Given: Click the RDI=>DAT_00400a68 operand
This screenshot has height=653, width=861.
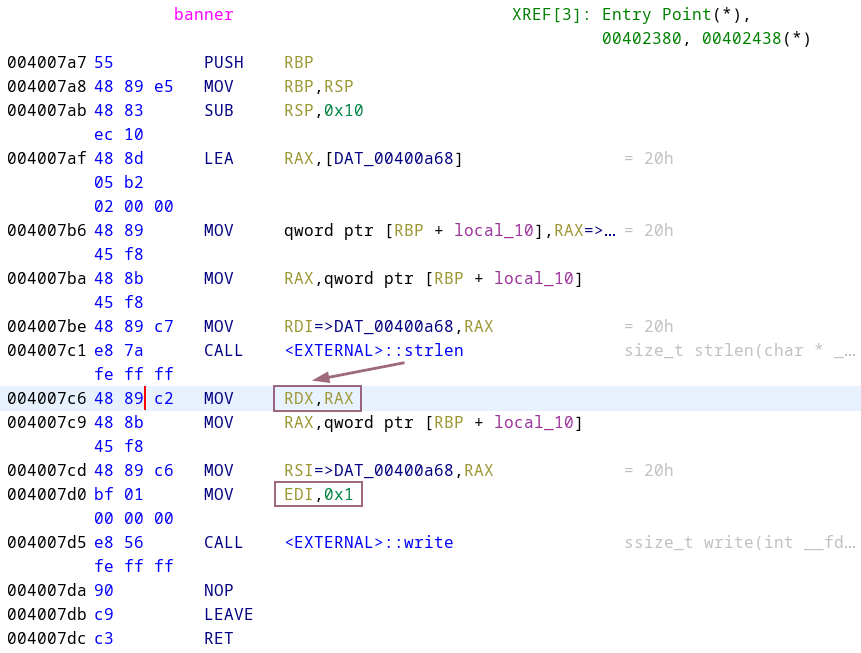Looking at the screenshot, I should point(368,327).
